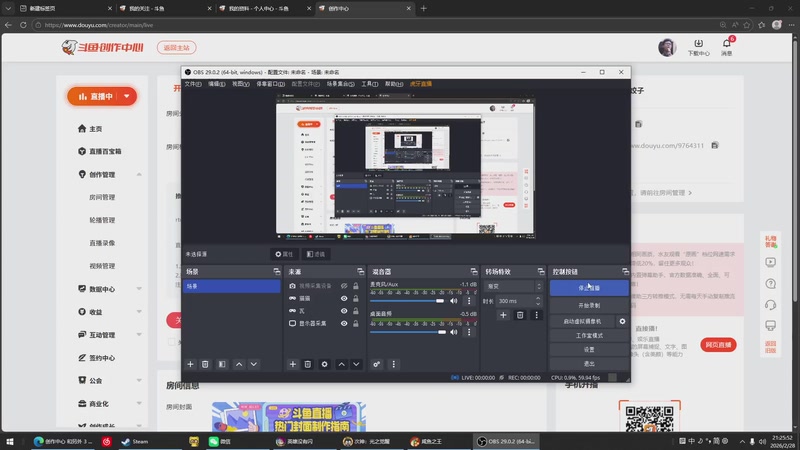Open transition properties three-dot menu
This screenshot has width=800, height=450.
pyautogui.click(x=536, y=315)
